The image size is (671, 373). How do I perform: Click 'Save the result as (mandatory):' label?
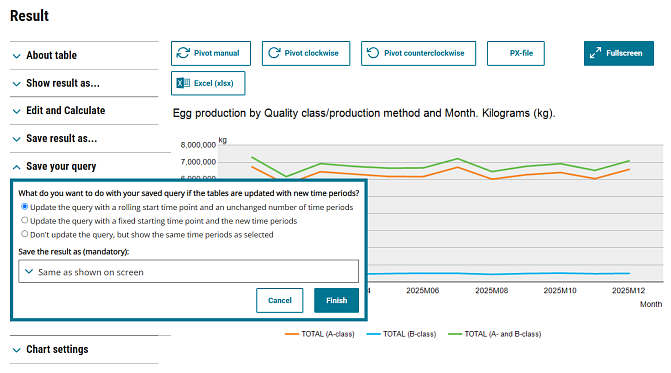(74, 252)
